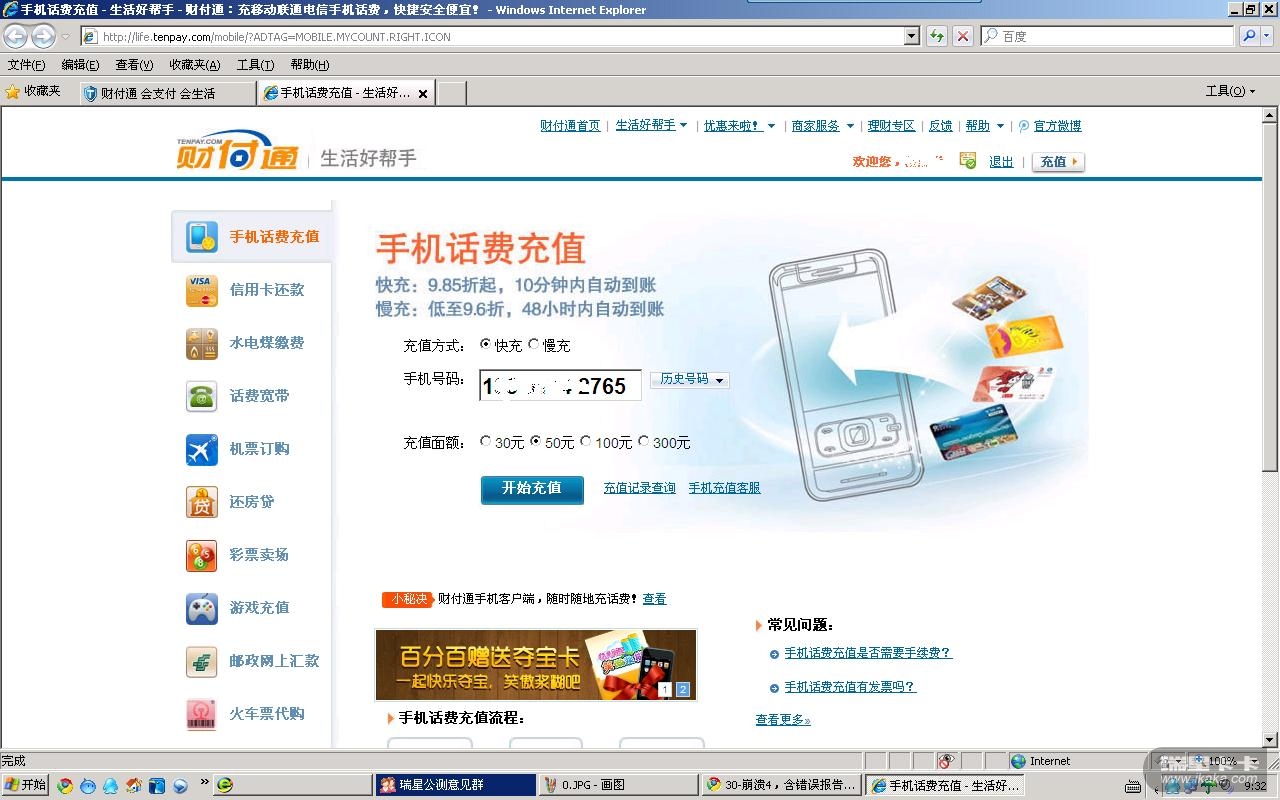Viewport: 1280px width, 800px height.
Task: Click the train ticket icon
Action: 201,714
